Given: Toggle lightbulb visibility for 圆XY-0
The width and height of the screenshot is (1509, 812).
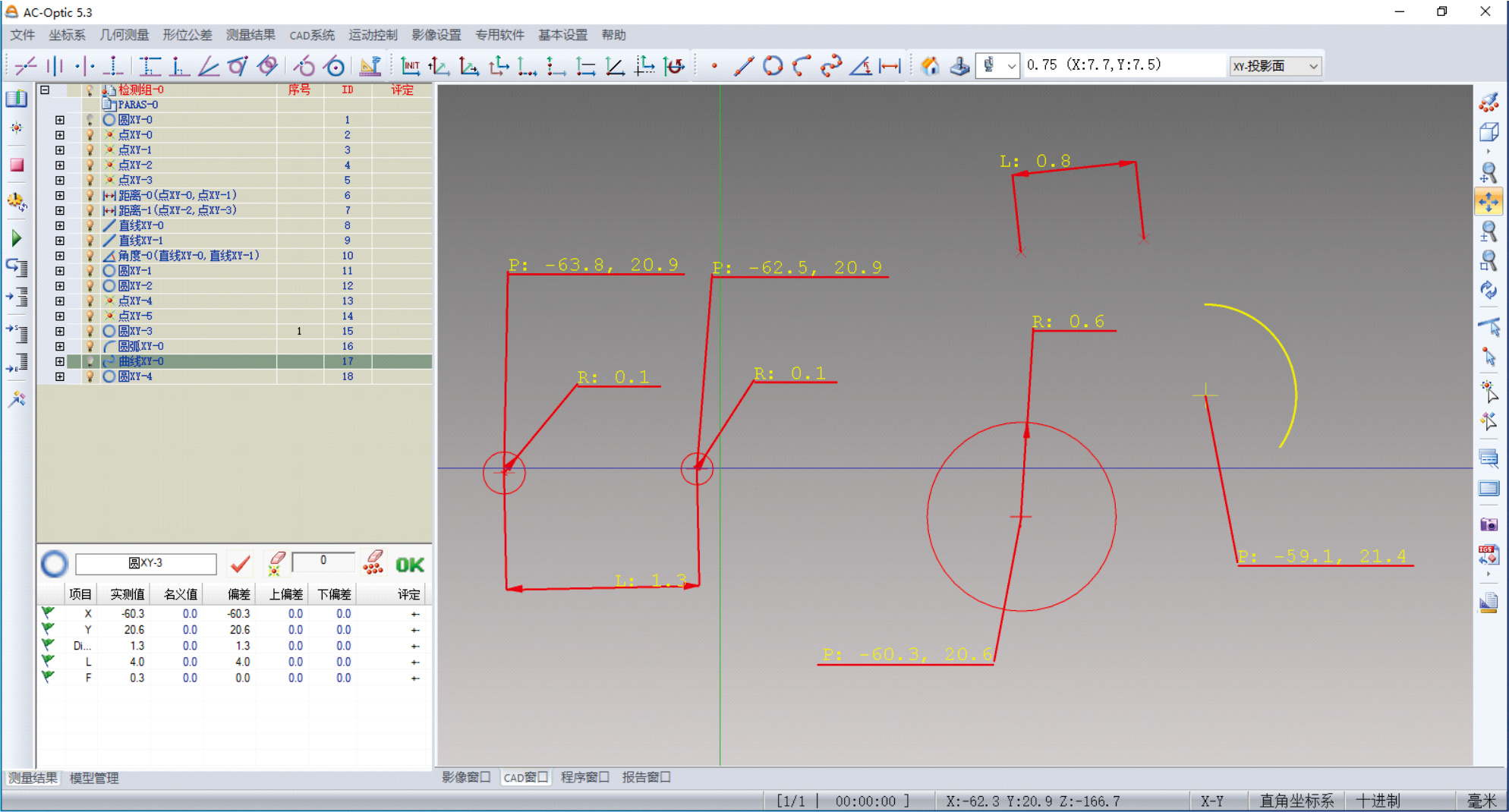Looking at the screenshot, I should coord(90,120).
